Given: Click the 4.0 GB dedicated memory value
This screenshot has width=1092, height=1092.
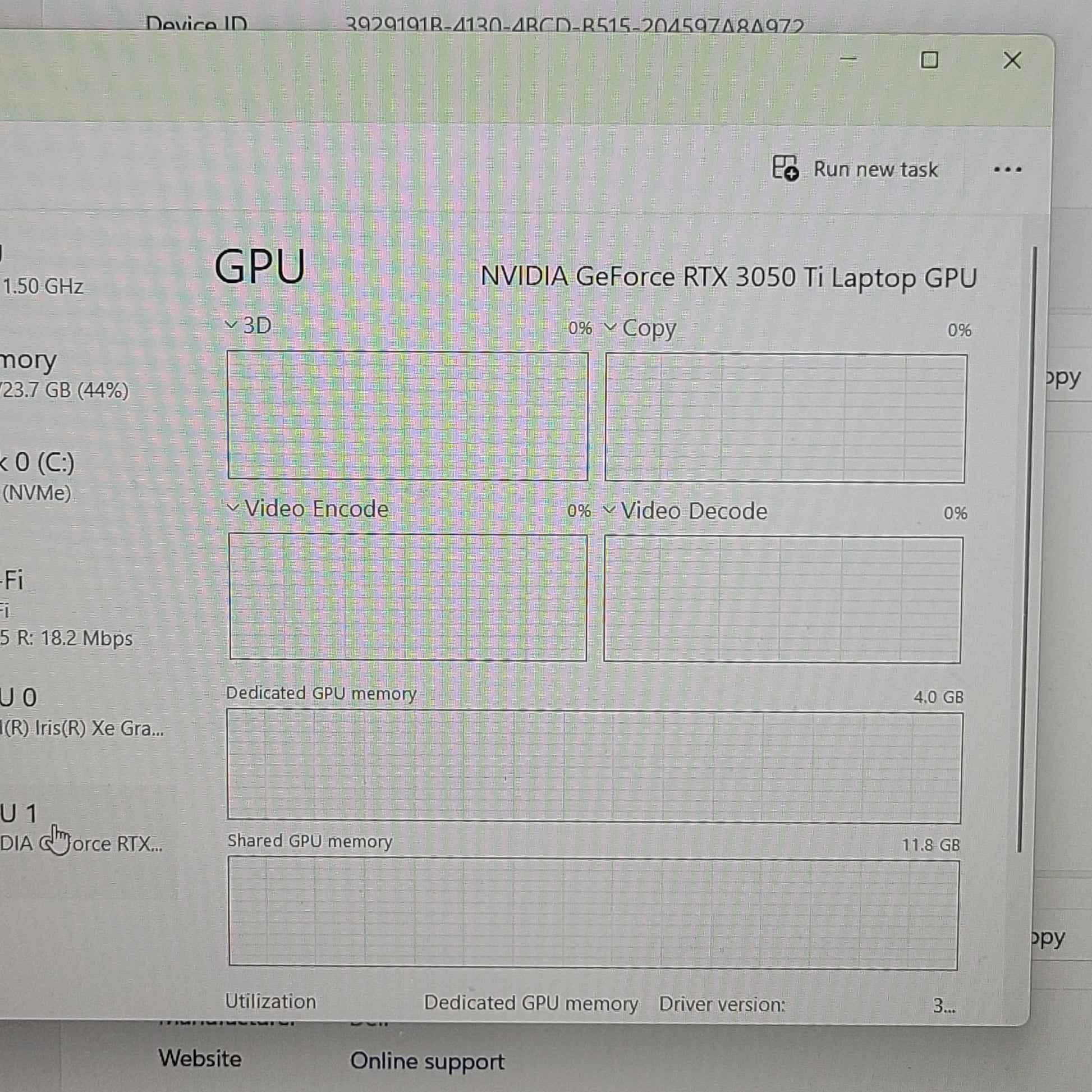Looking at the screenshot, I should click(x=938, y=696).
